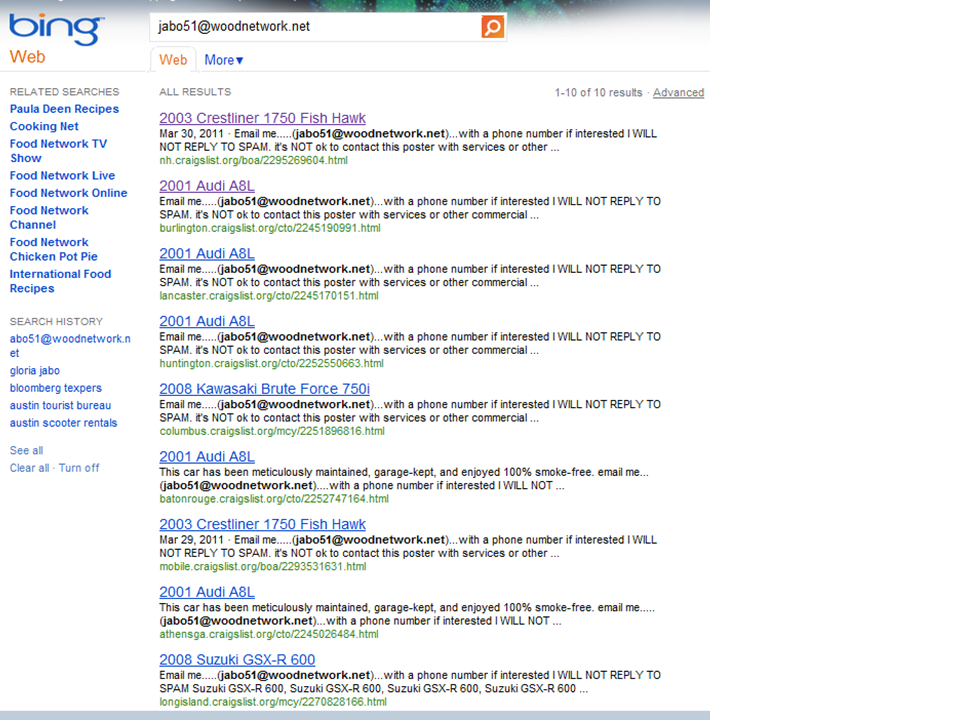The height and width of the screenshot is (720, 960).
Task: Open 2008 Kawasaki Brute Force 750i result
Action: [264, 389]
